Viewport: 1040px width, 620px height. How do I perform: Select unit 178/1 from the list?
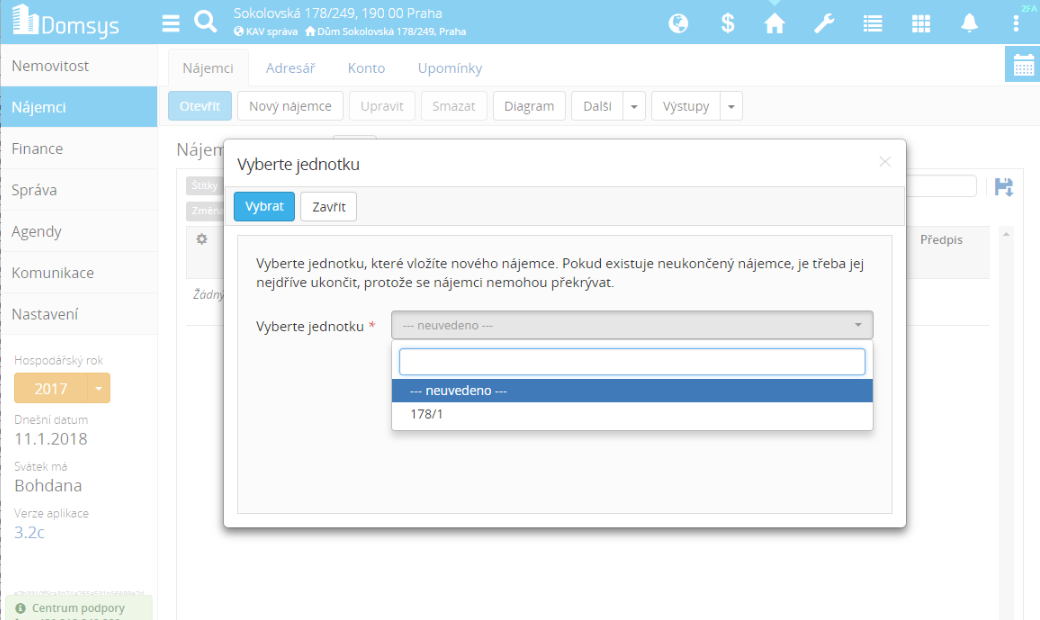click(x=631, y=414)
